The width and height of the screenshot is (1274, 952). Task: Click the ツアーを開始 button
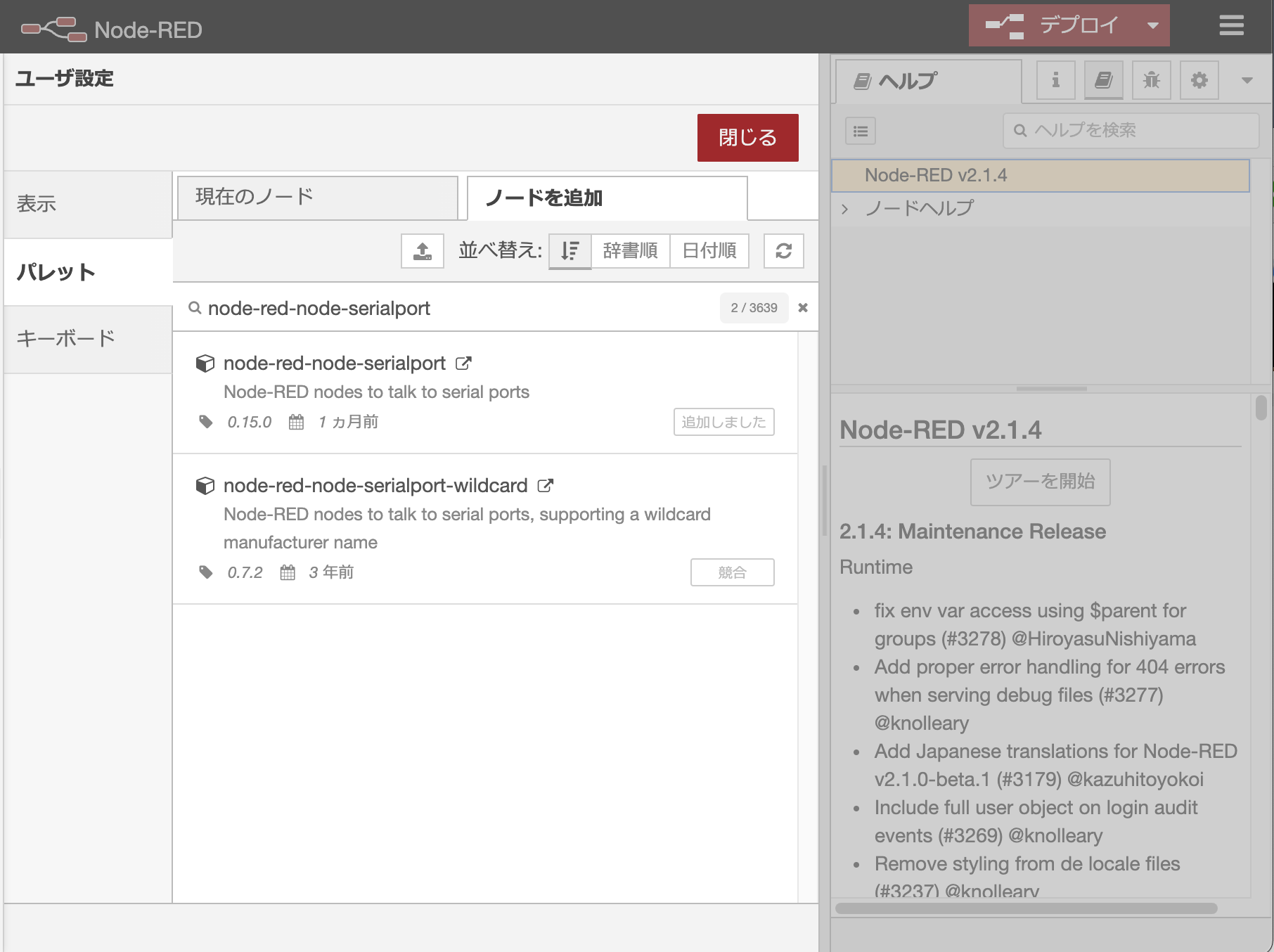click(1039, 482)
